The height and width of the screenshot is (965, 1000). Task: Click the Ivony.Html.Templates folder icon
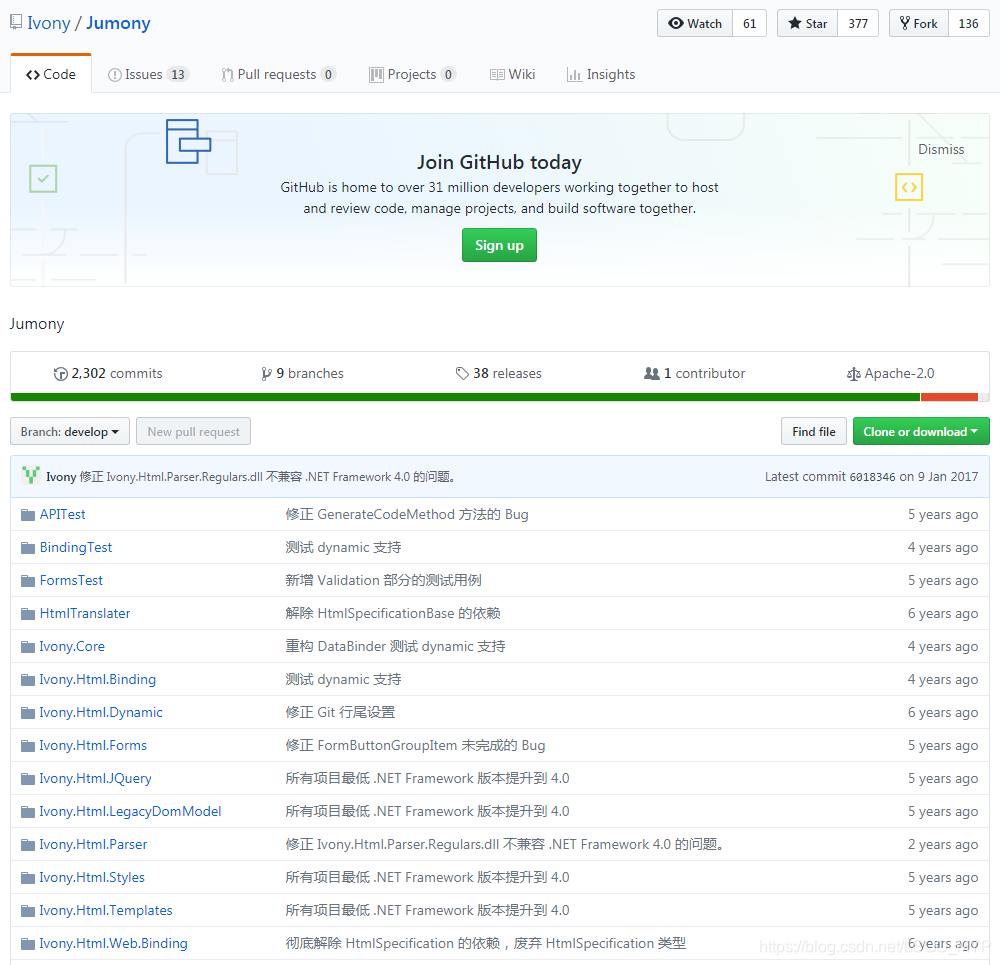click(27, 911)
